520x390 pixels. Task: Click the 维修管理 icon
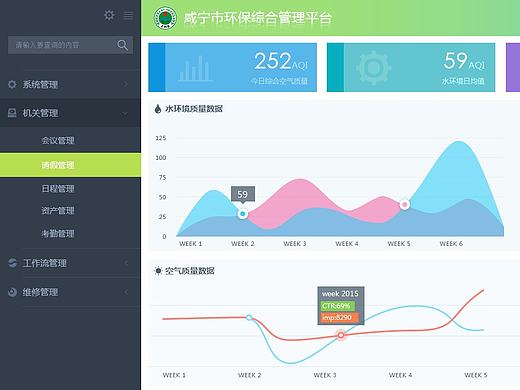[12, 292]
